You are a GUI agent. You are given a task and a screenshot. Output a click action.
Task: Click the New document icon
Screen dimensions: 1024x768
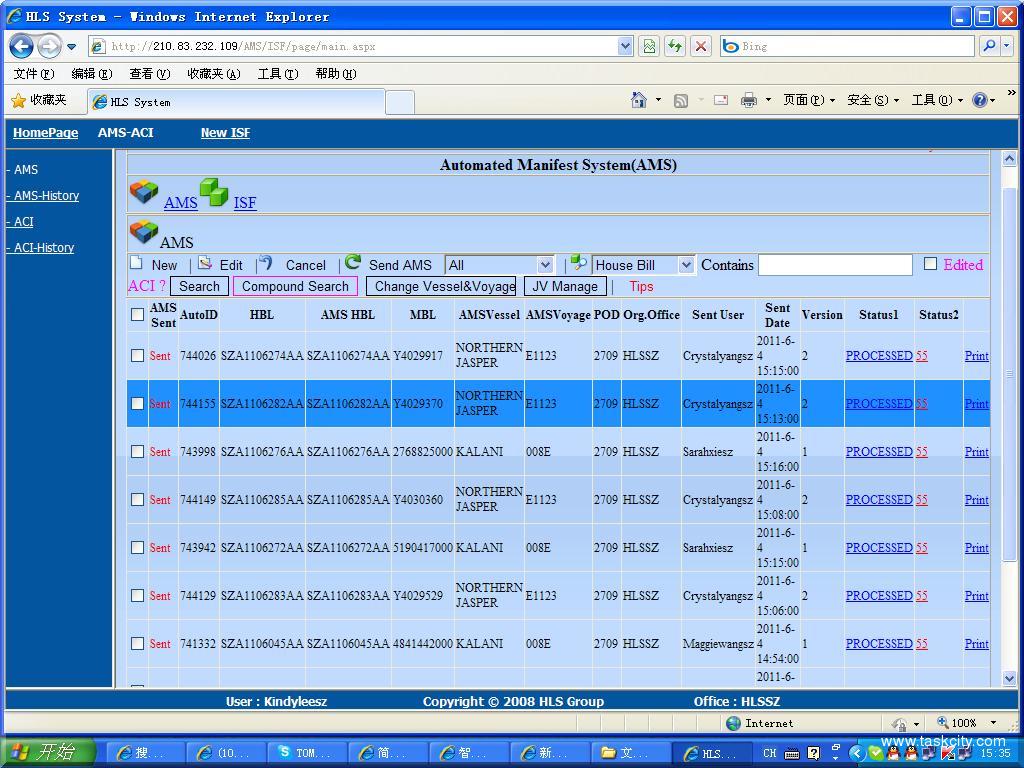(136, 263)
